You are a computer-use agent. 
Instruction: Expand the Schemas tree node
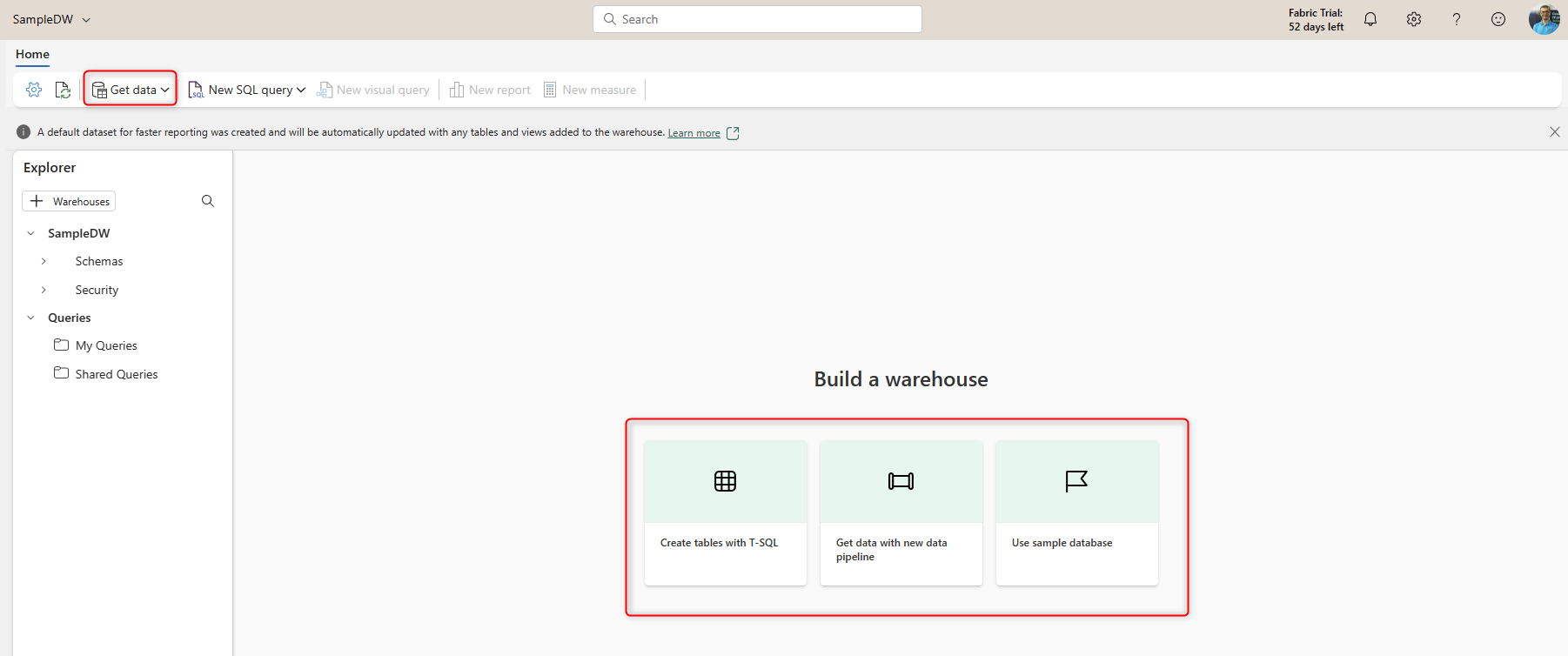point(44,261)
